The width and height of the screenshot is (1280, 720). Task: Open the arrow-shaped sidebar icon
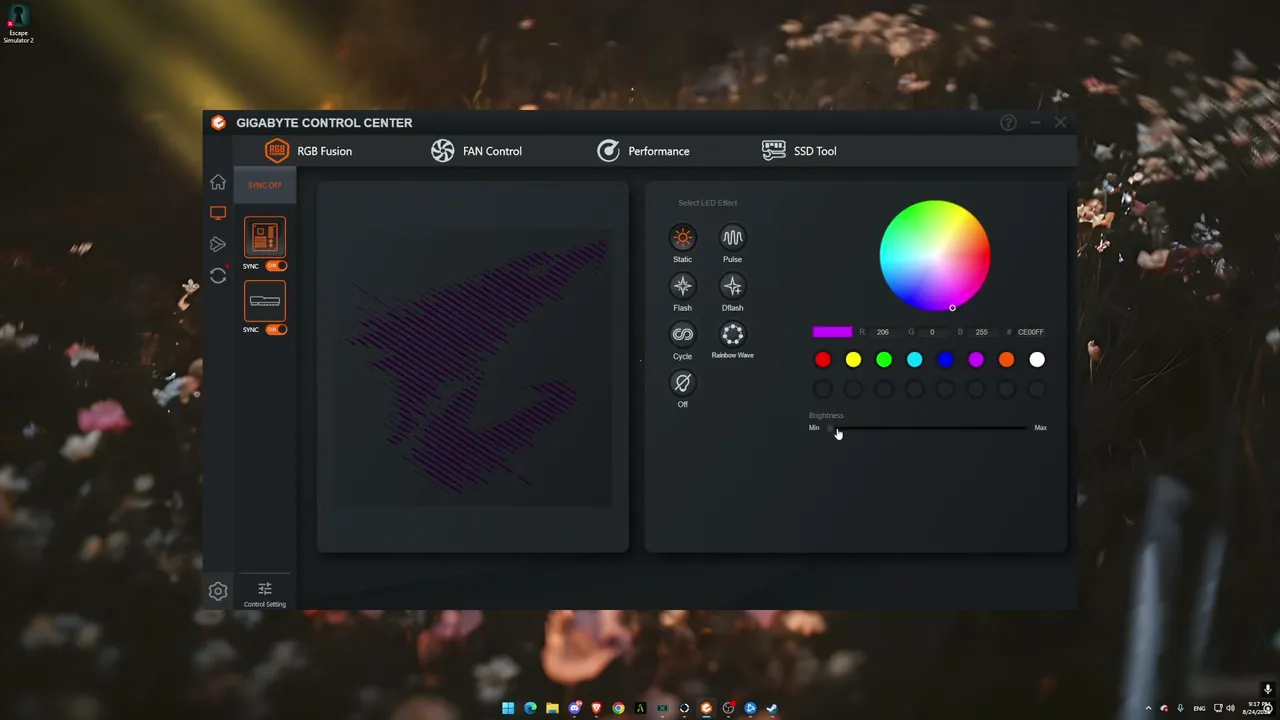click(218, 244)
